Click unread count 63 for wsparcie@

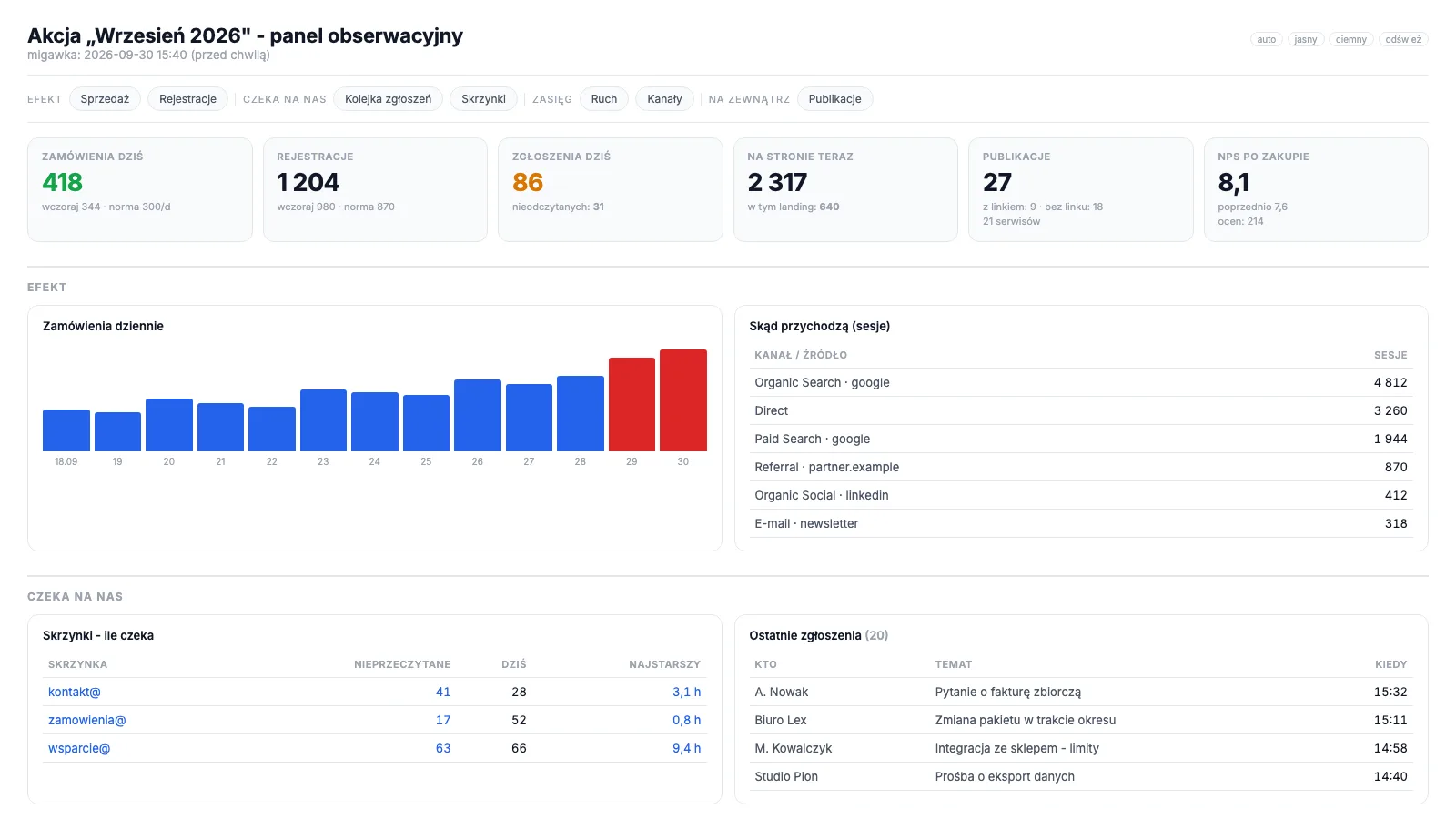[443, 748]
